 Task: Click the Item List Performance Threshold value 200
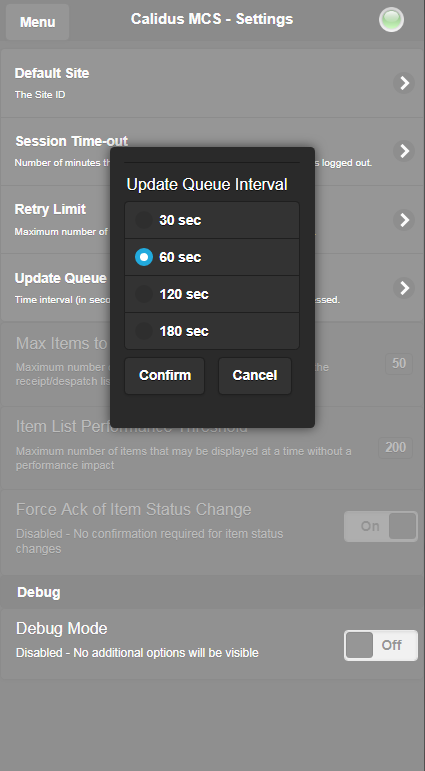[395, 447]
